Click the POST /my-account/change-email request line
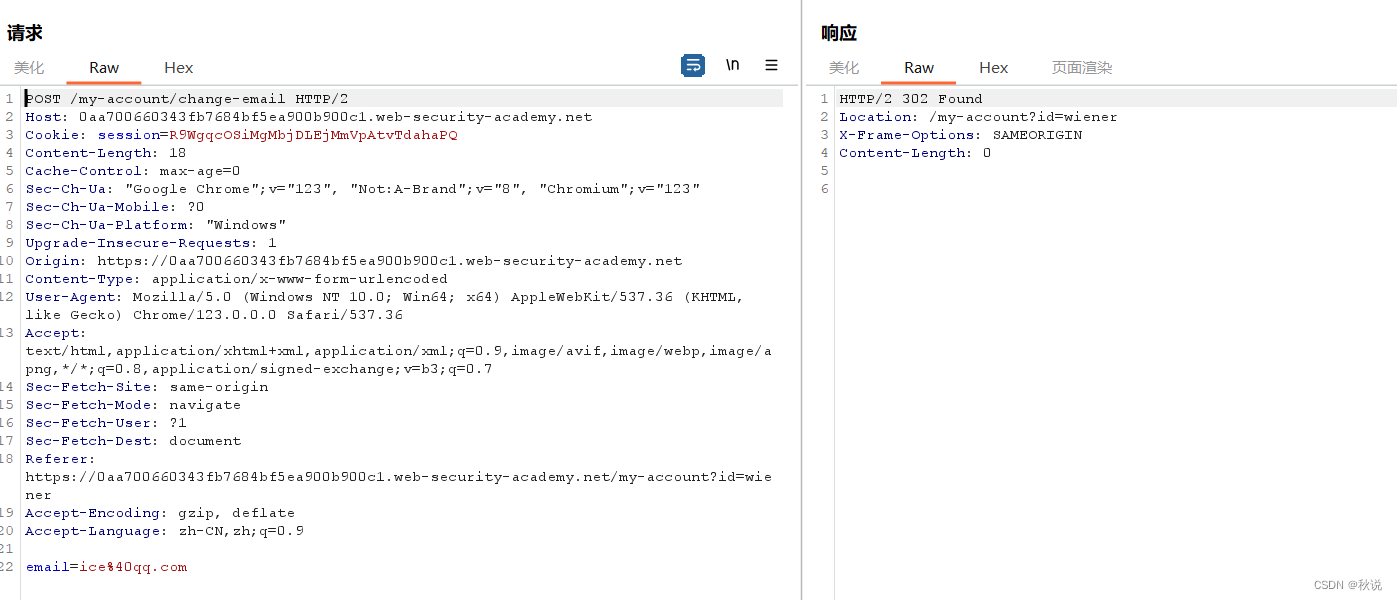1397x600 pixels. 186,99
